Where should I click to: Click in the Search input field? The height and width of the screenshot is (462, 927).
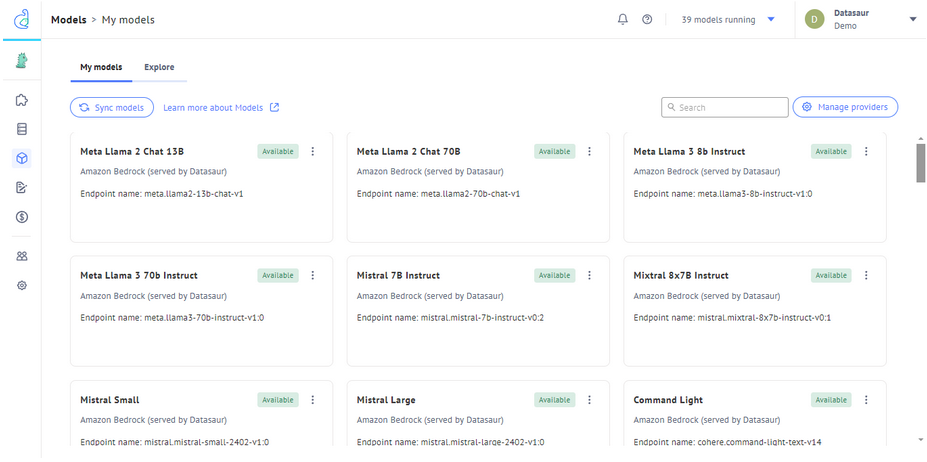tap(725, 108)
